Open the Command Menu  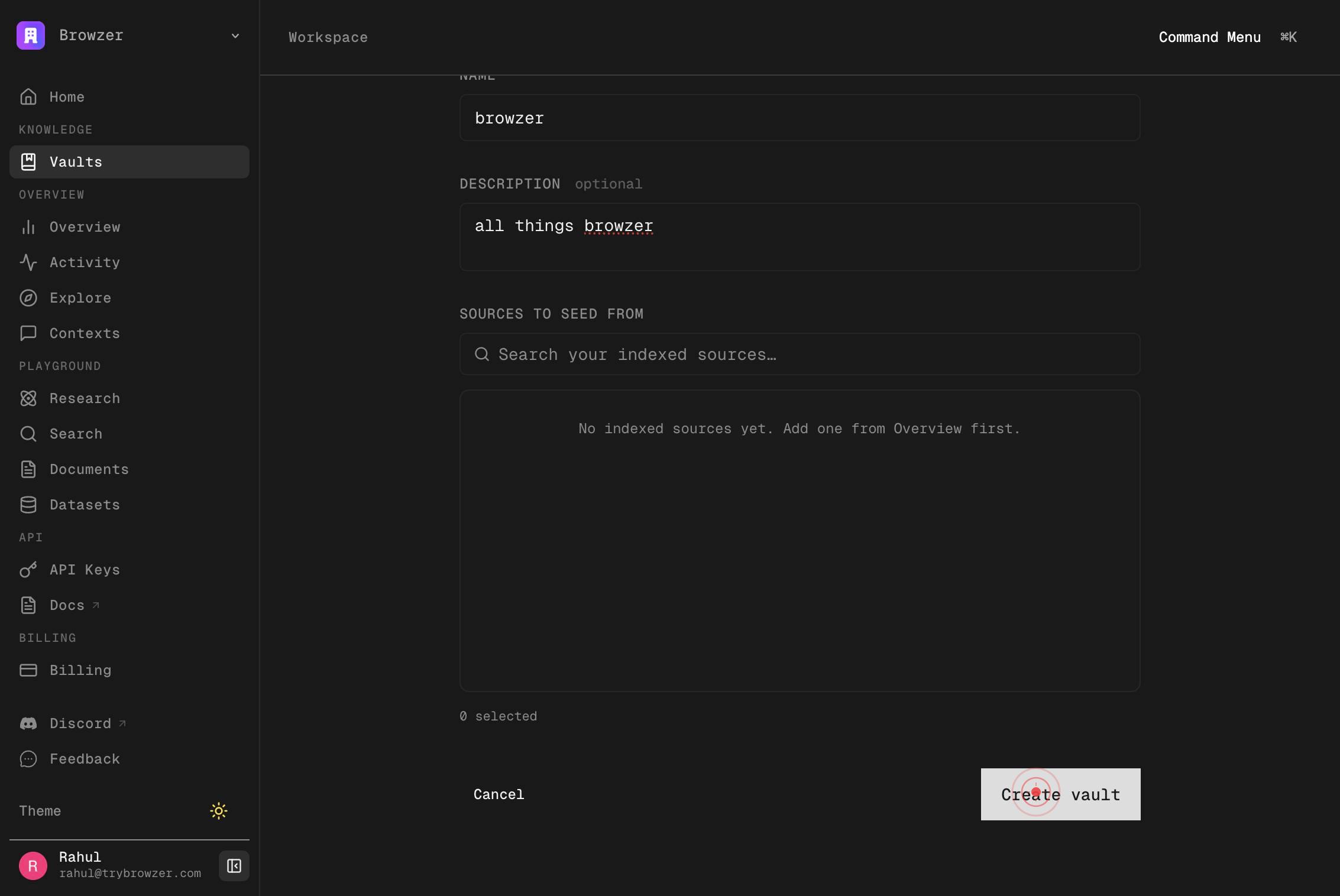coord(1210,37)
